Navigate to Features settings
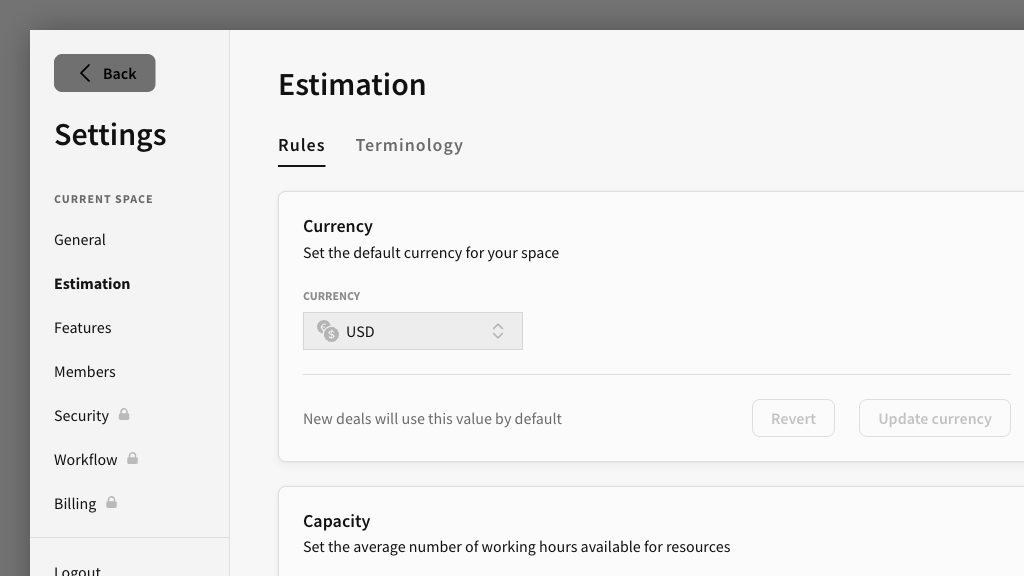This screenshot has width=1024, height=576. (83, 328)
